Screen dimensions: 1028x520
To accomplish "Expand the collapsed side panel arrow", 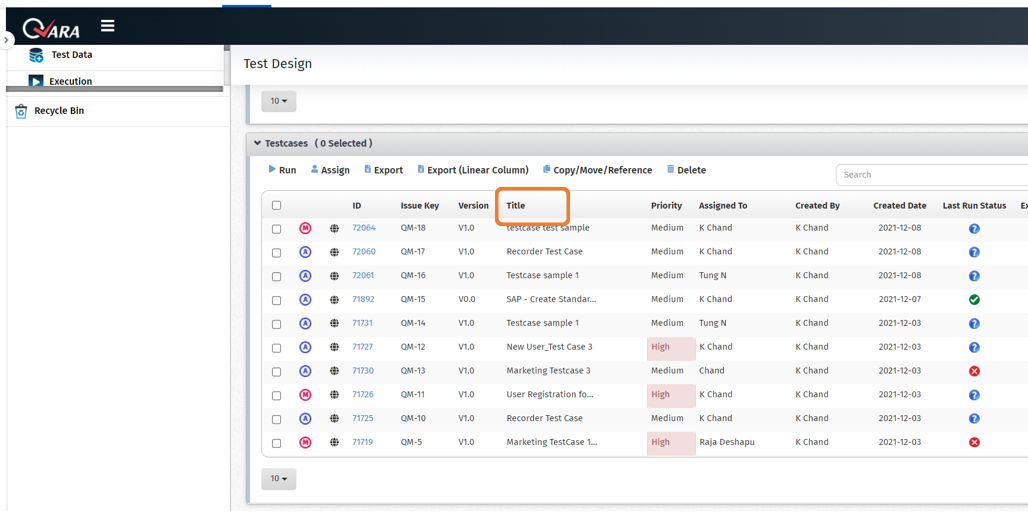I will click(x=6, y=40).
